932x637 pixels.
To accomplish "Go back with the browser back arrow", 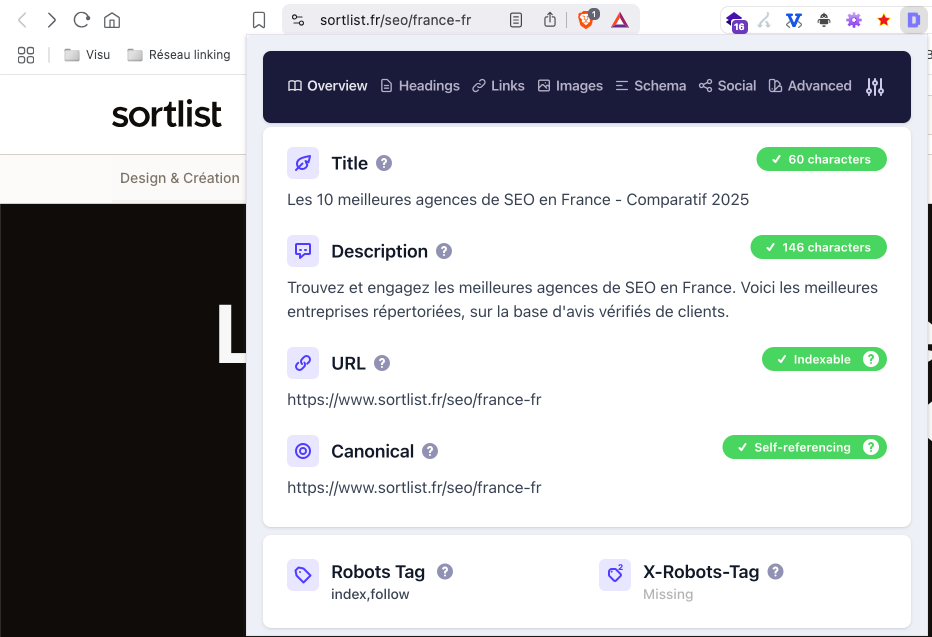I will 23,20.
